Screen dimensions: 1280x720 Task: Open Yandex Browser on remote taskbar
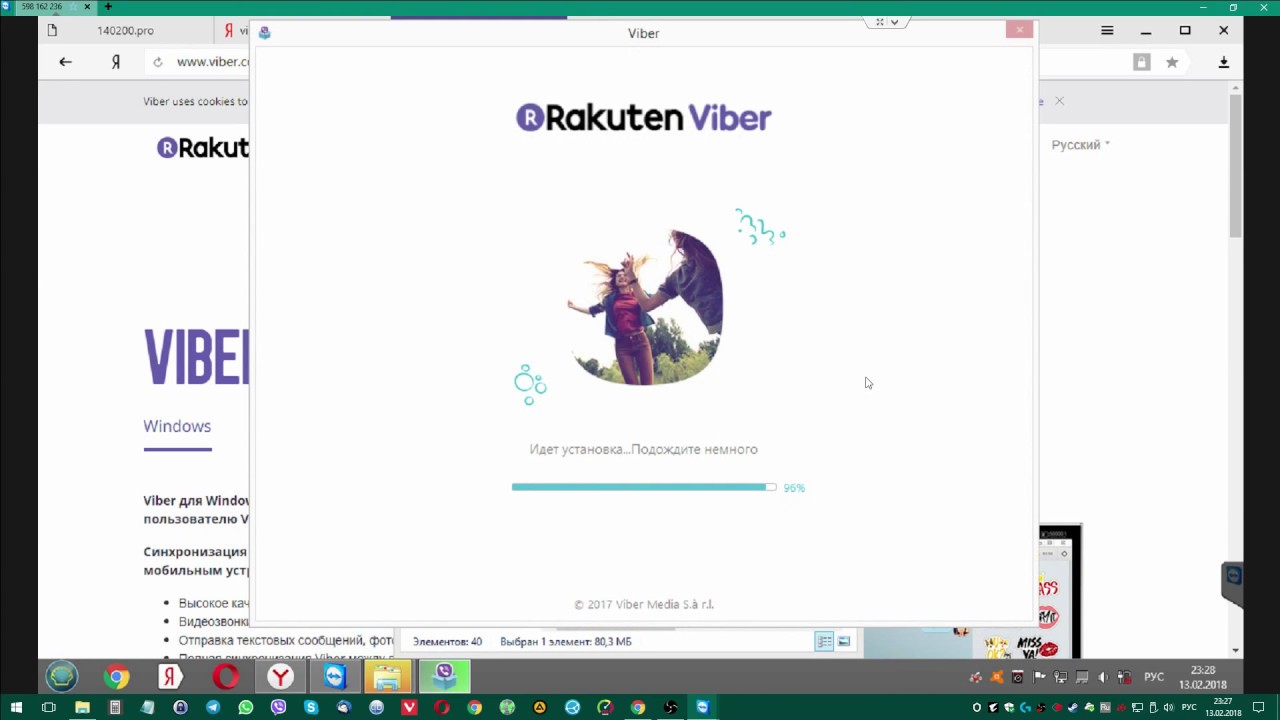[281, 677]
